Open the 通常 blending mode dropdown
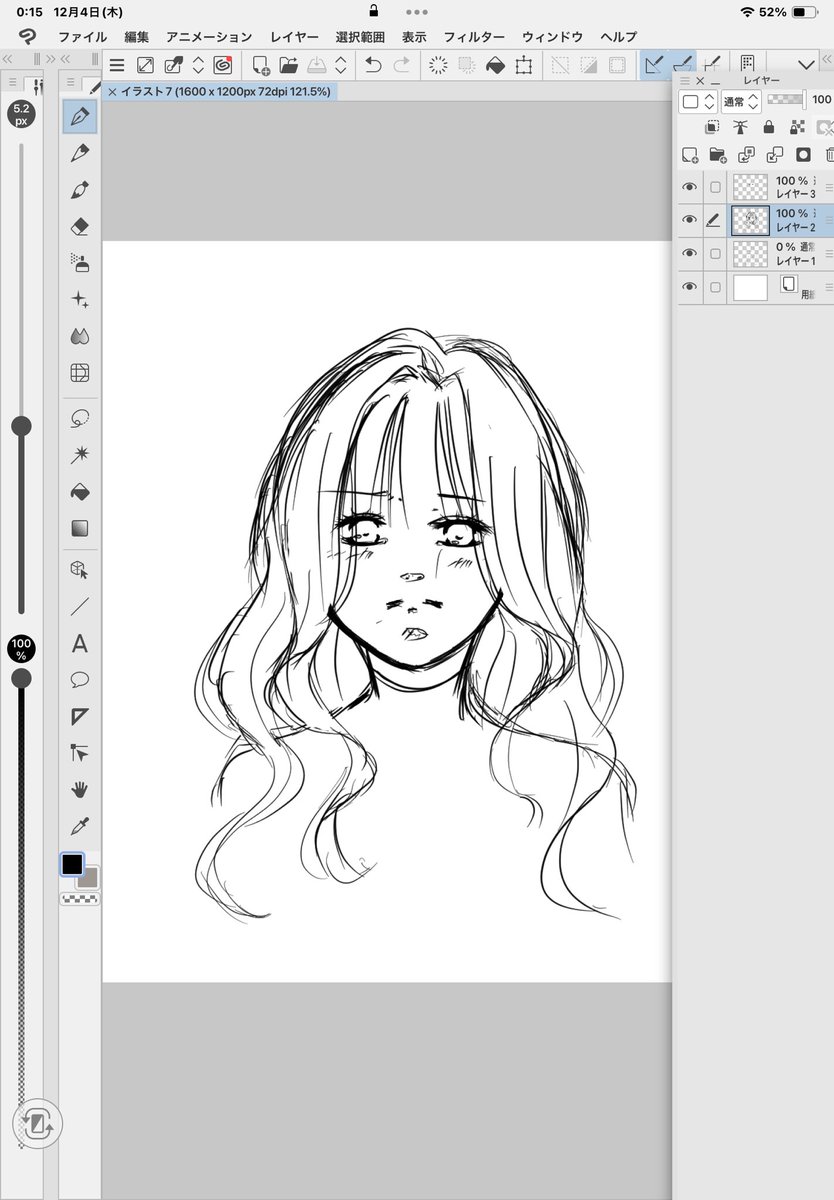The width and height of the screenshot is (834, 1200). (x=740, y=101)
